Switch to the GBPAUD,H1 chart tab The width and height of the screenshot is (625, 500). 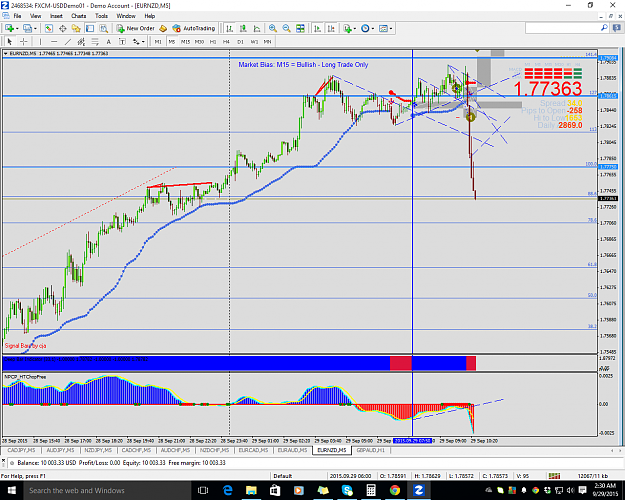[371, 450]
